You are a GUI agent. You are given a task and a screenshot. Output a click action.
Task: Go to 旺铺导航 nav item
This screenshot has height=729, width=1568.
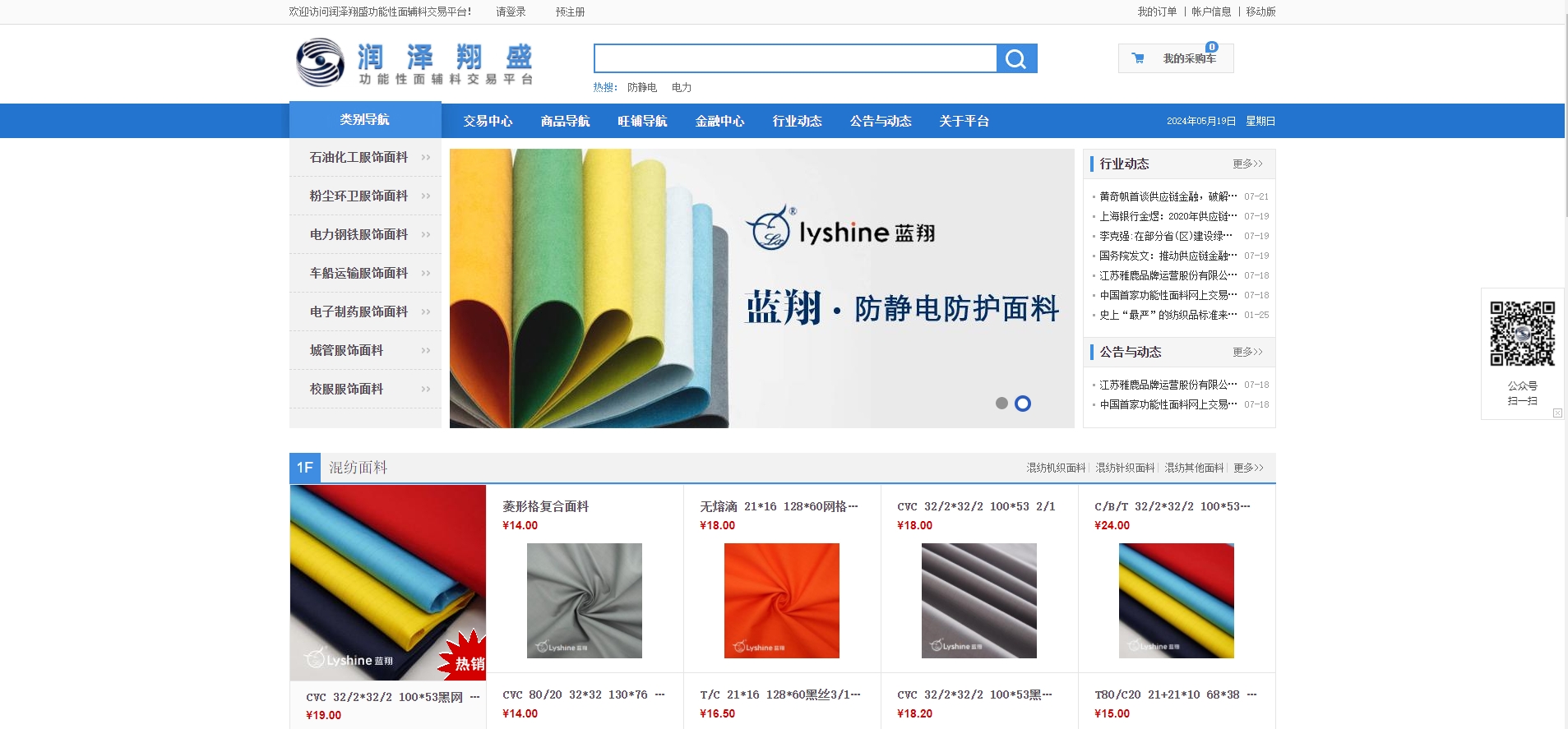642,121
